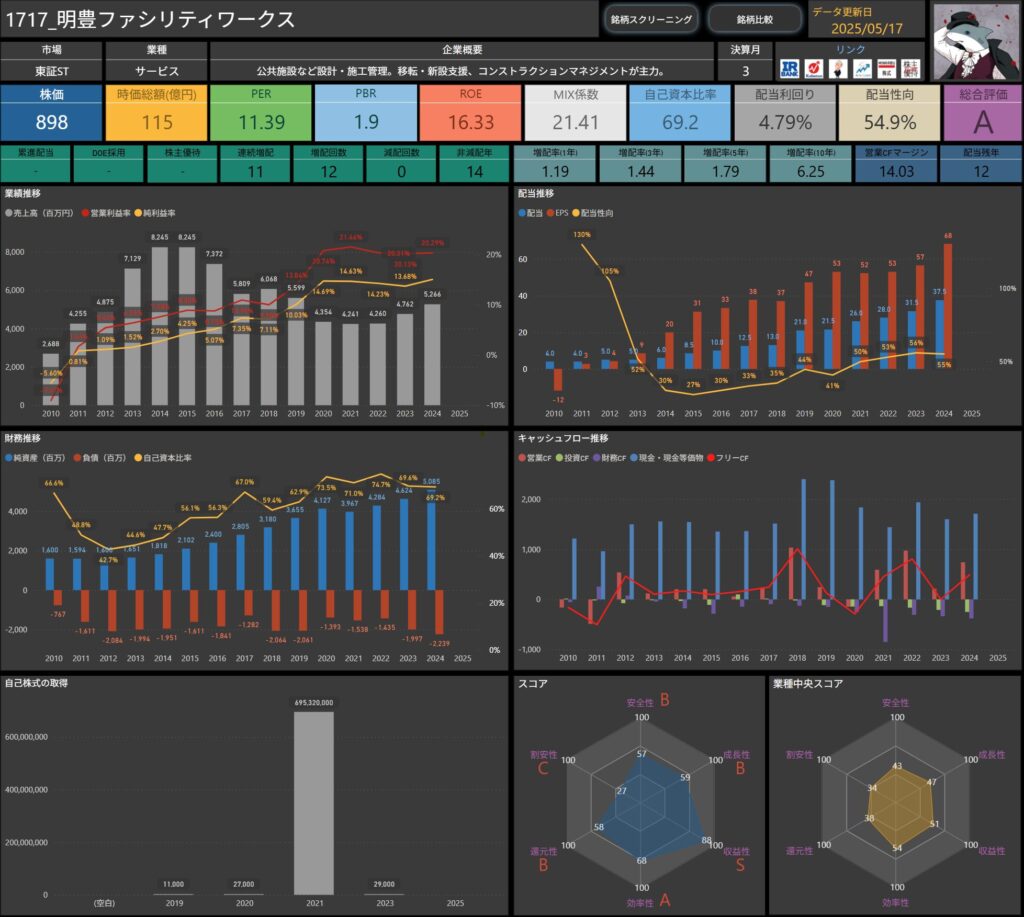Go to the 銘柄比較 button
This screenshot has height=917, width=1024.
point(755,20)
